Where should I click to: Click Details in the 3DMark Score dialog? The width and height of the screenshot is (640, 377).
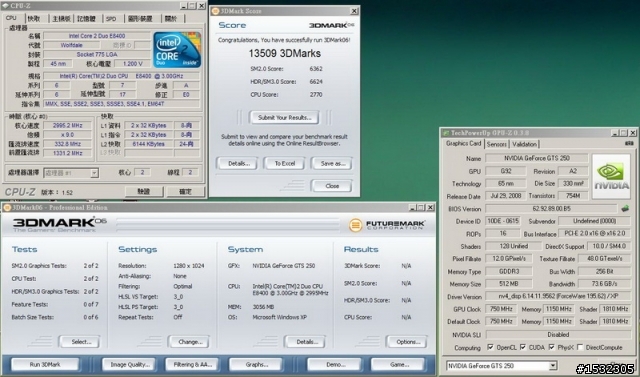[x=239, y=164]
